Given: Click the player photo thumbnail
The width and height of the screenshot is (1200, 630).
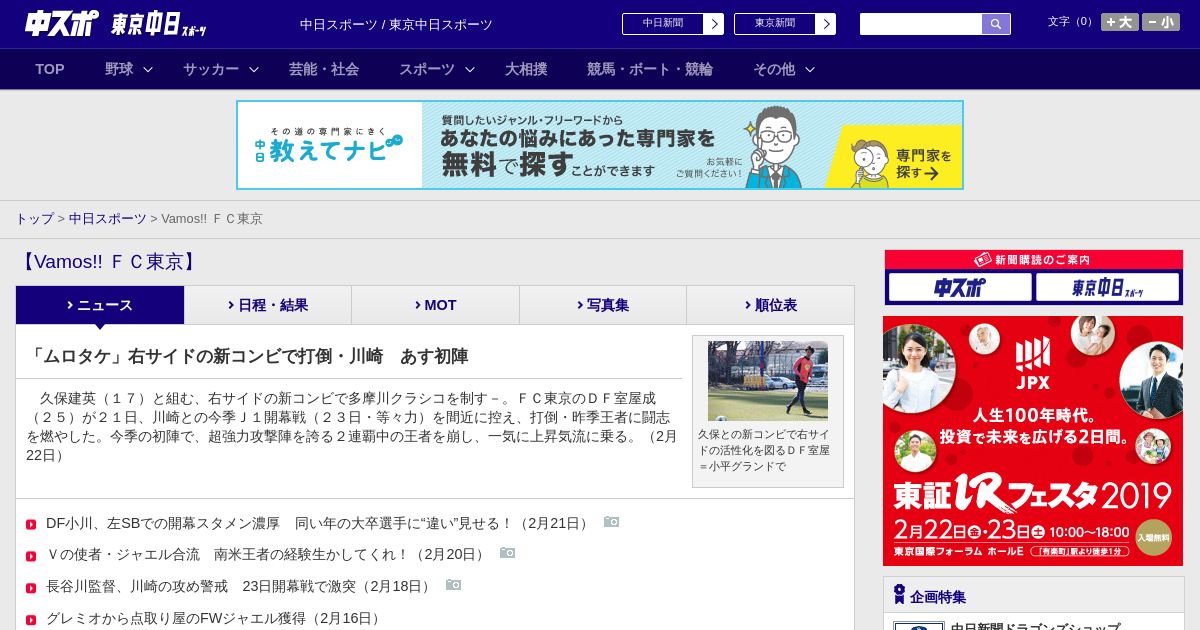Looking at the screenshot, I should point(768,380).
